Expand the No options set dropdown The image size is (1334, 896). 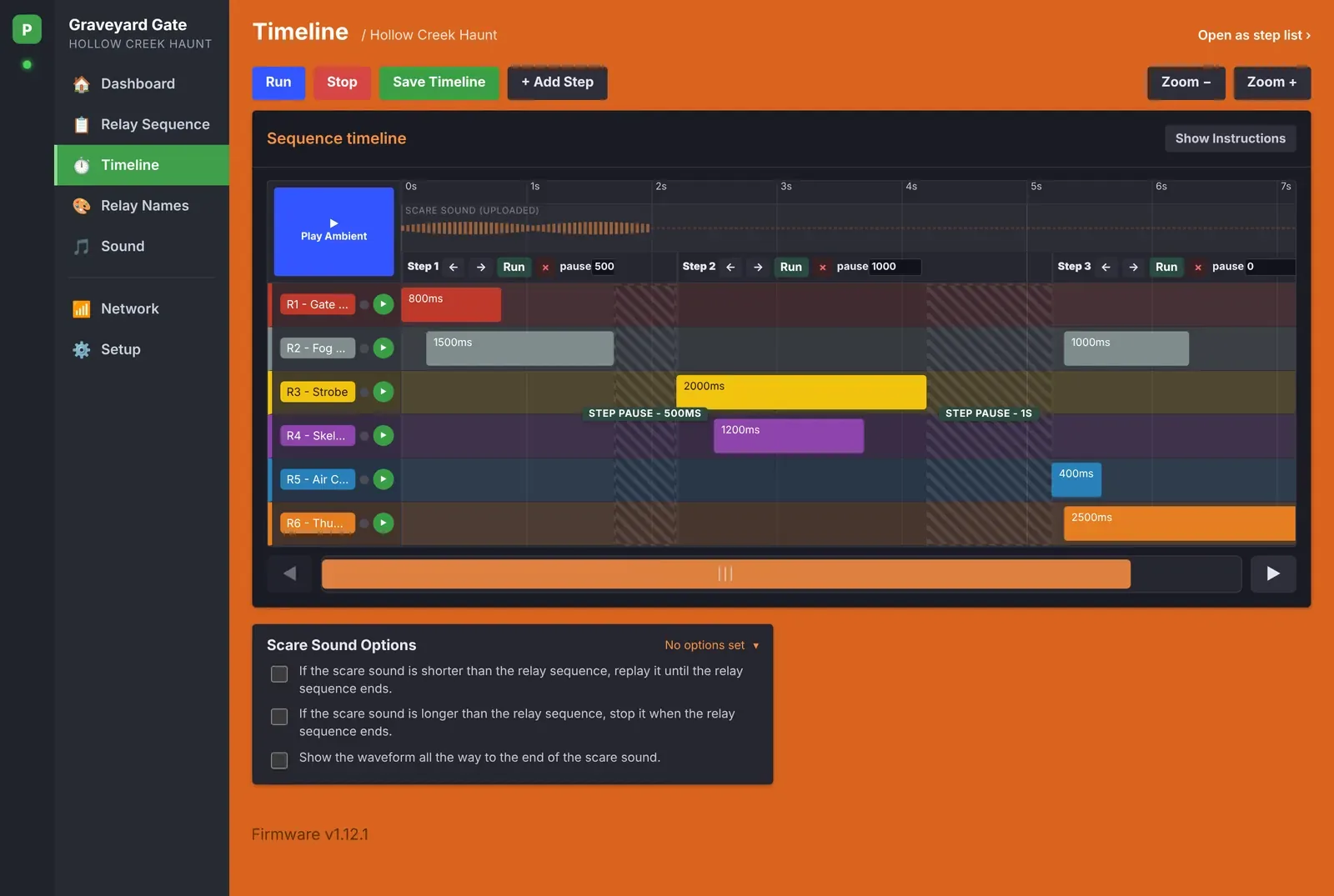point(712,645)
